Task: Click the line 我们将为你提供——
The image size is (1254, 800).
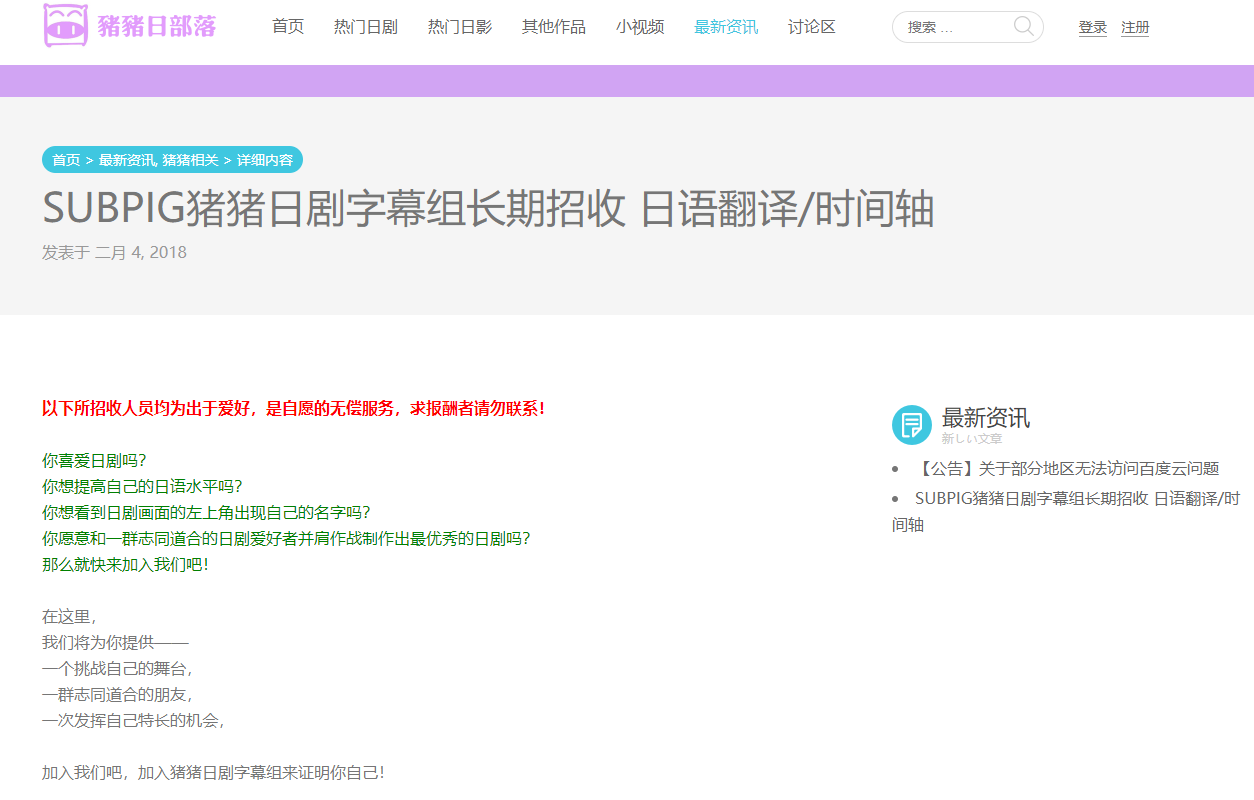Action: click(x=115, y=643)
